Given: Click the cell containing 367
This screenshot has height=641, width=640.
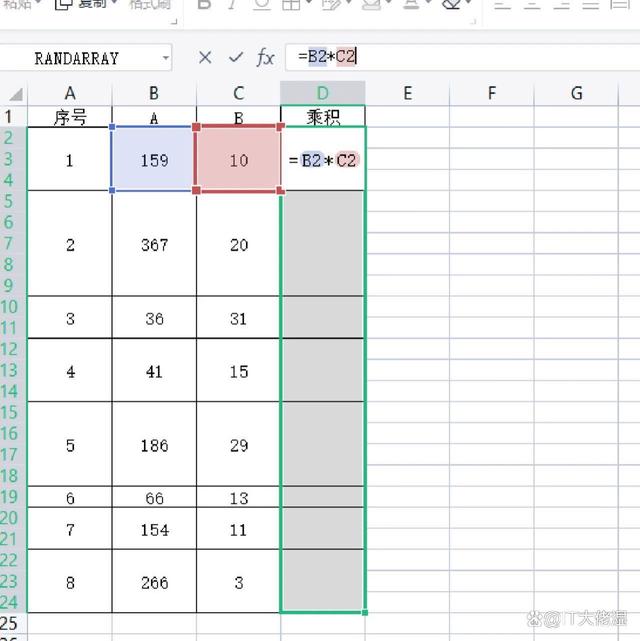Looking at the screenshot, I should [x=154, y=244].
